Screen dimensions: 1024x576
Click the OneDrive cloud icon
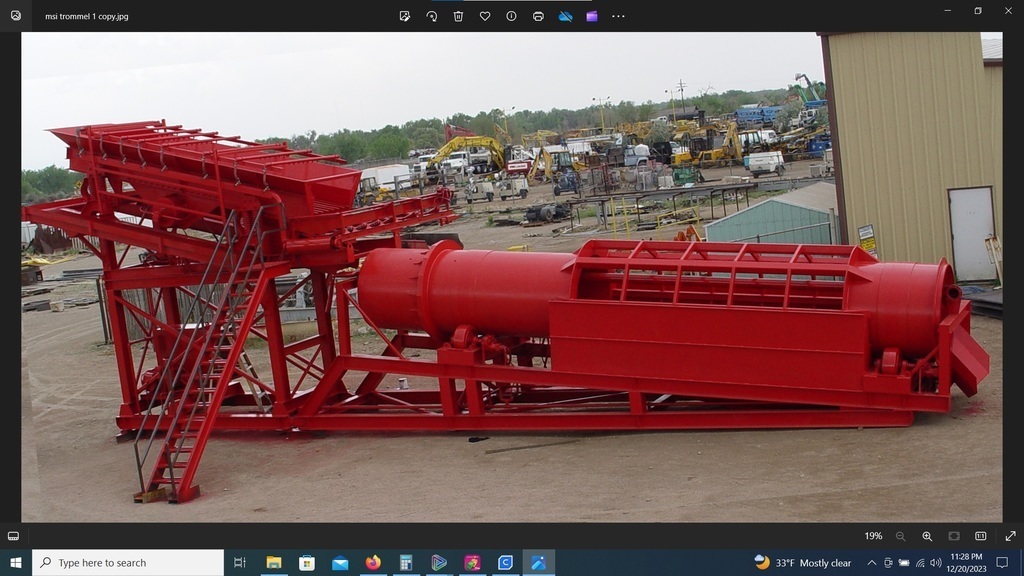tap(566, 16)
